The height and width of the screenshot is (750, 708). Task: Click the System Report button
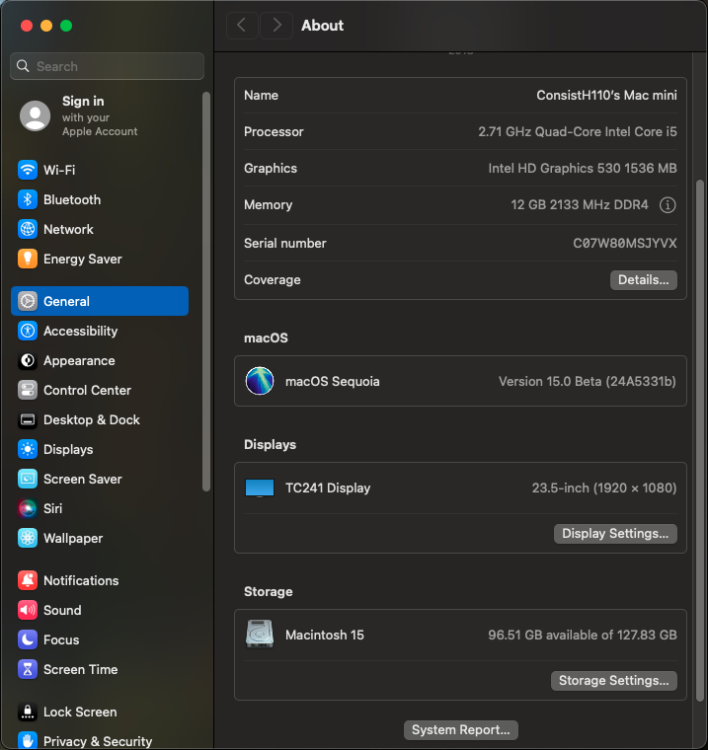[x=461, y=730]
